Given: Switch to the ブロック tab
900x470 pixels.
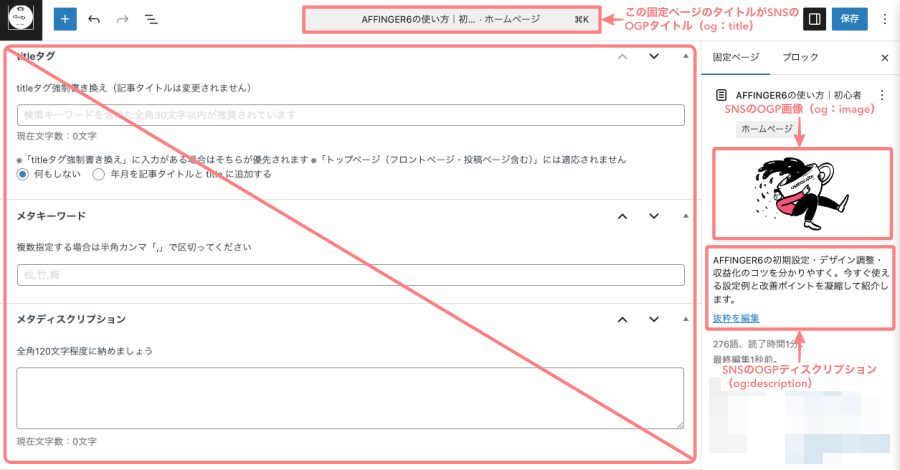Looking at the screenshot, I should [800, 58].
